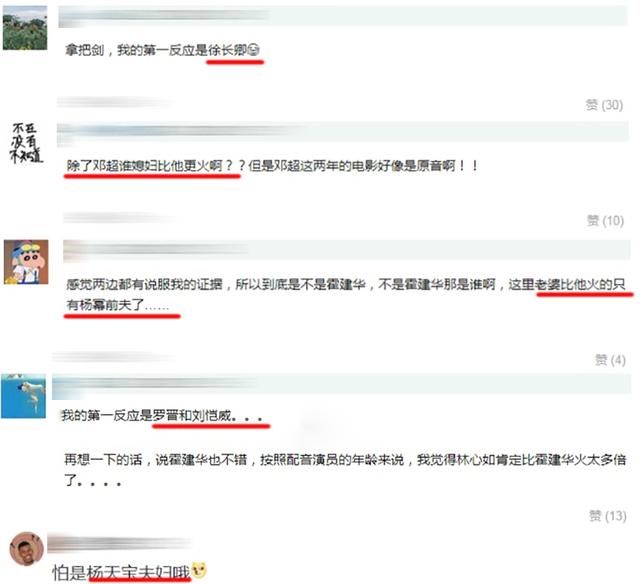Screen dimensions: 640x584
Task: Click the underlined text 罗晋和刘恺威
Action: coord(191,415)
